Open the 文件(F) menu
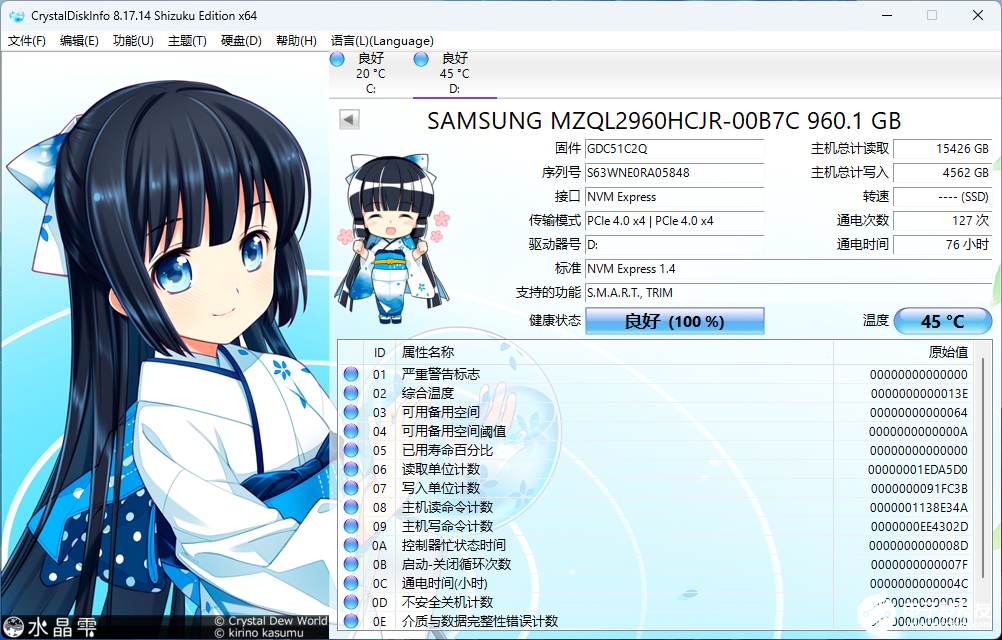The image size is (1002, 640). pos(27,41)
